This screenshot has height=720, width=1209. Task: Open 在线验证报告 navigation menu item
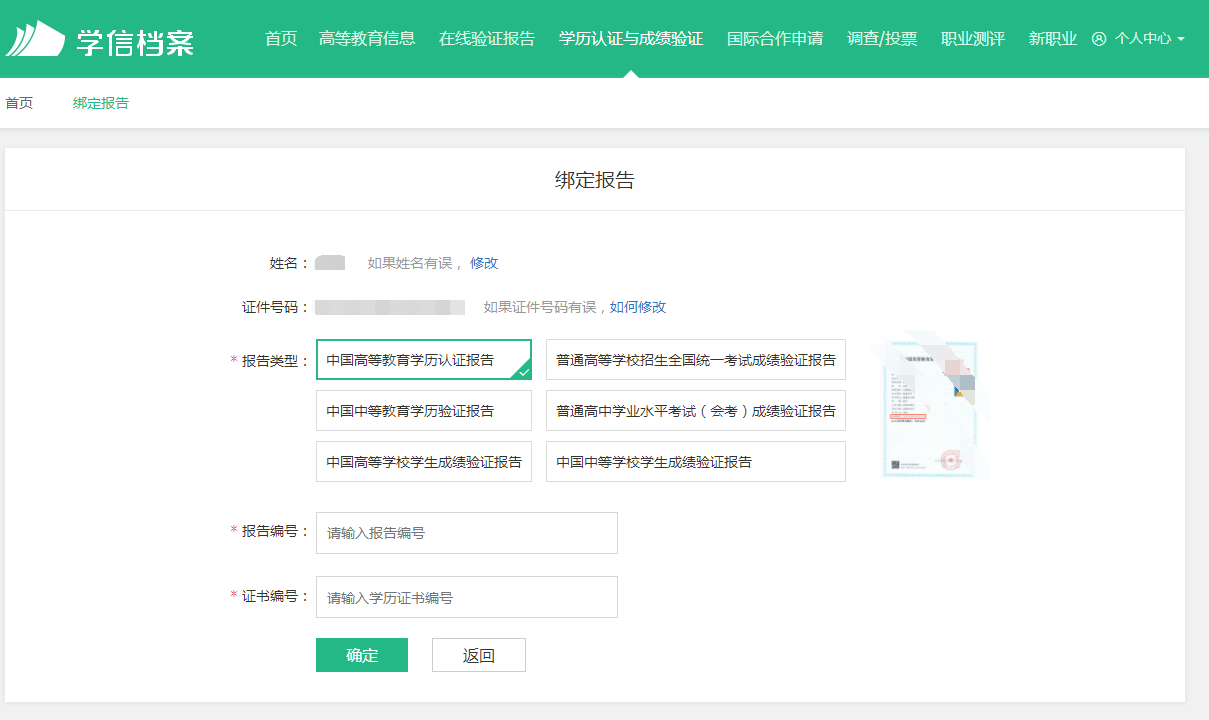coord(487,39)
